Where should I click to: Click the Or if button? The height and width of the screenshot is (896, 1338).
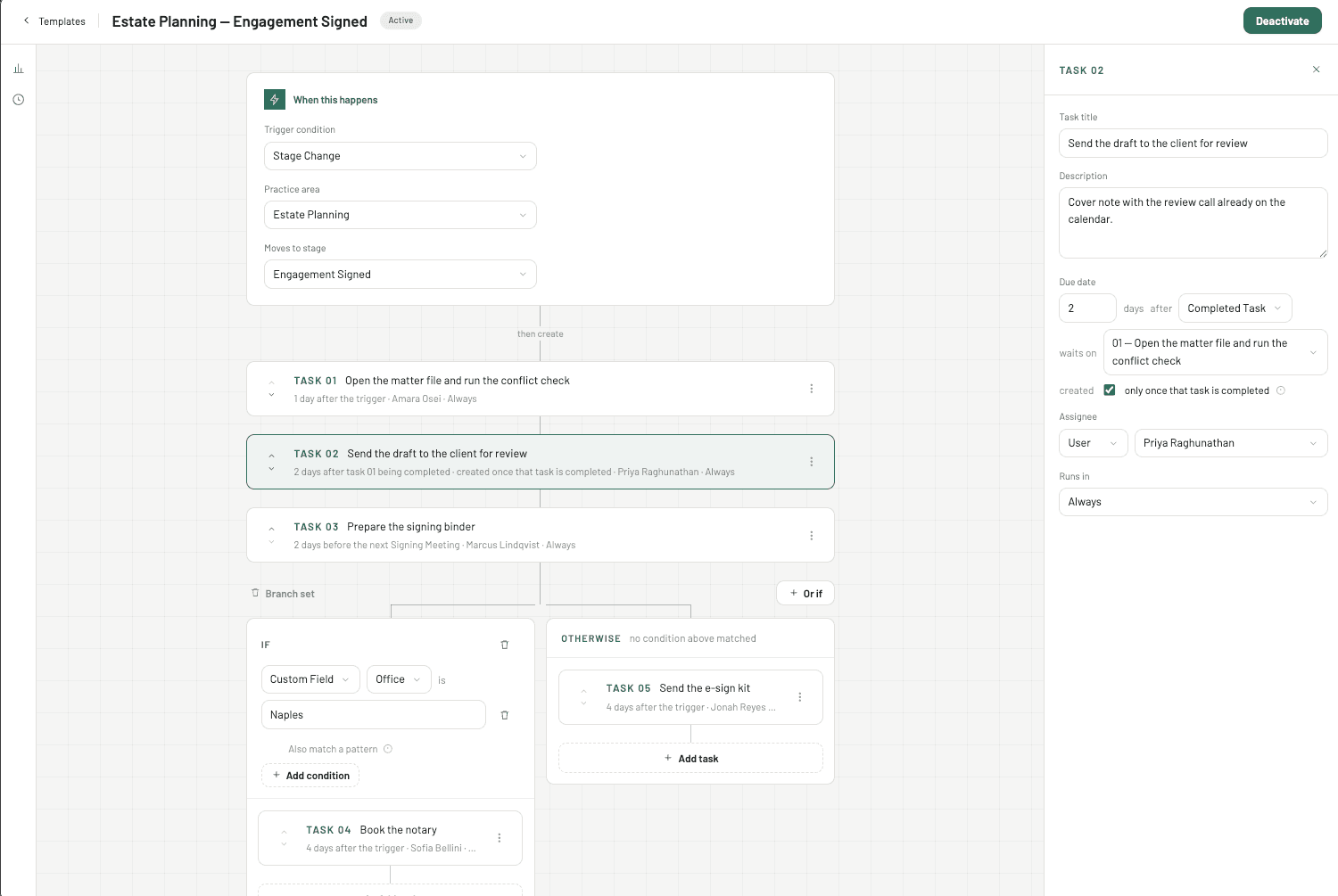pos(805,594)
